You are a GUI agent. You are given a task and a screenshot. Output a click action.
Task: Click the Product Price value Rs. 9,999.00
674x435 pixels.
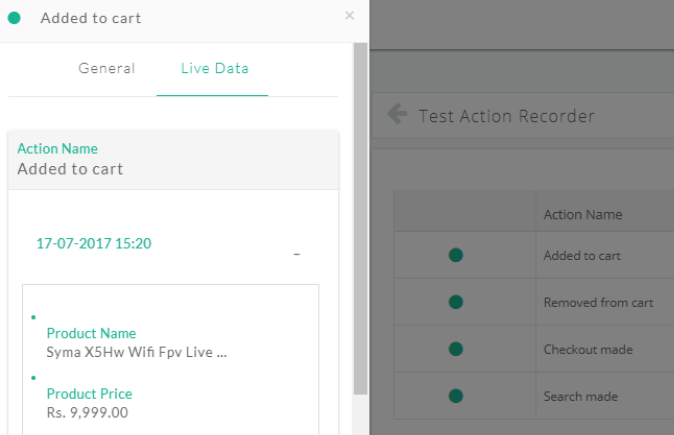tap(87, 413)
